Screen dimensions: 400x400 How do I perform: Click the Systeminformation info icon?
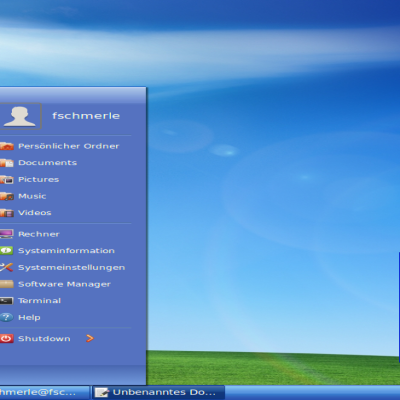coord(7,250)
